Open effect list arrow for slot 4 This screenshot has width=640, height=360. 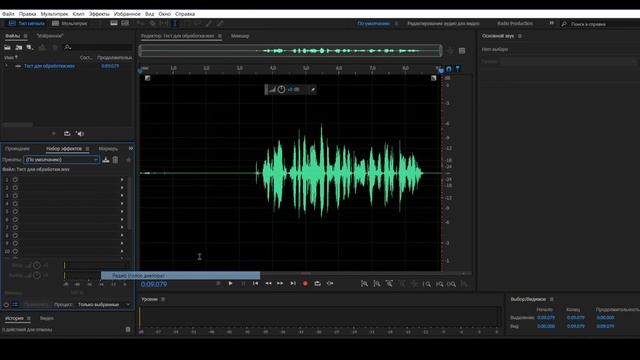pos(122,204)
